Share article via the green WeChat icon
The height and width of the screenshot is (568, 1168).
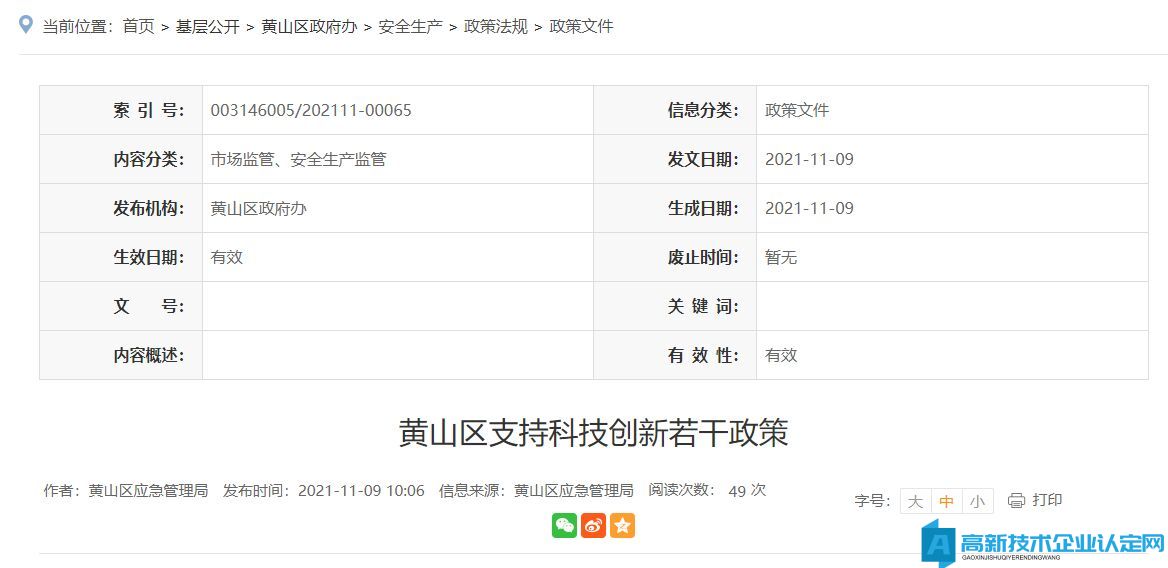(564, 525)
